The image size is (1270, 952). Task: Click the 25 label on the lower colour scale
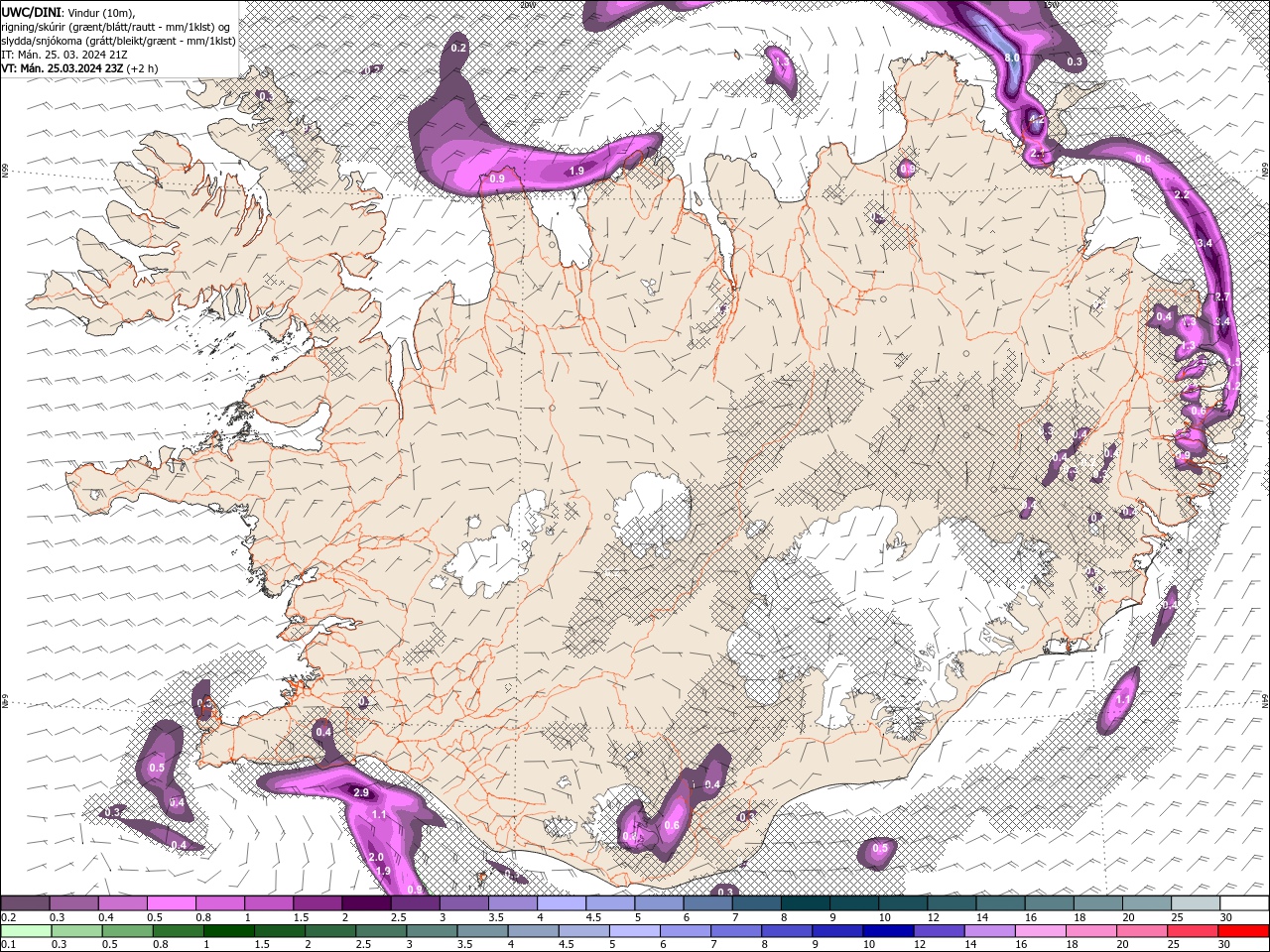(1174, 945)
